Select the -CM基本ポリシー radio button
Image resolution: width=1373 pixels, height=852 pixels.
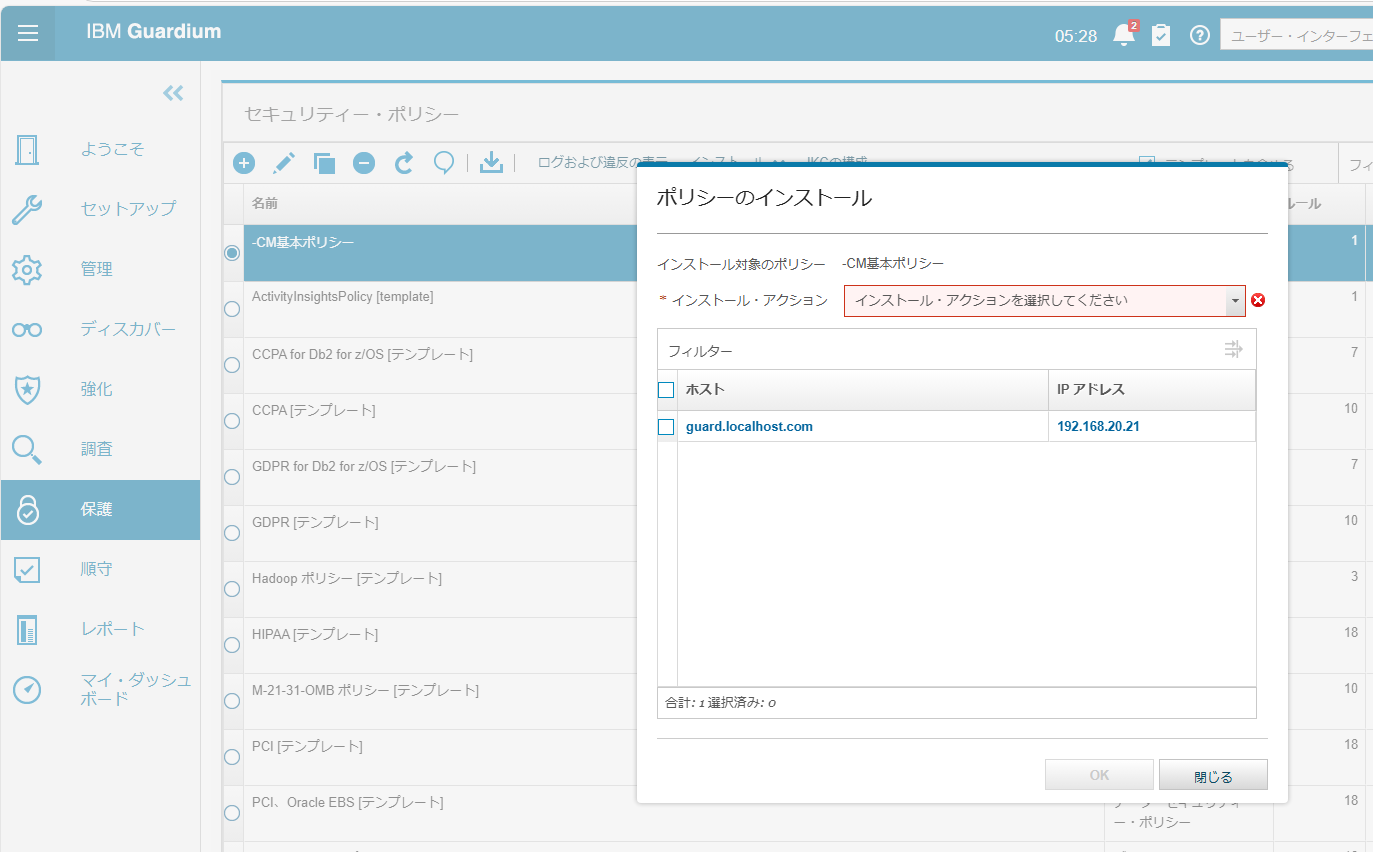[x=232, y=253]
